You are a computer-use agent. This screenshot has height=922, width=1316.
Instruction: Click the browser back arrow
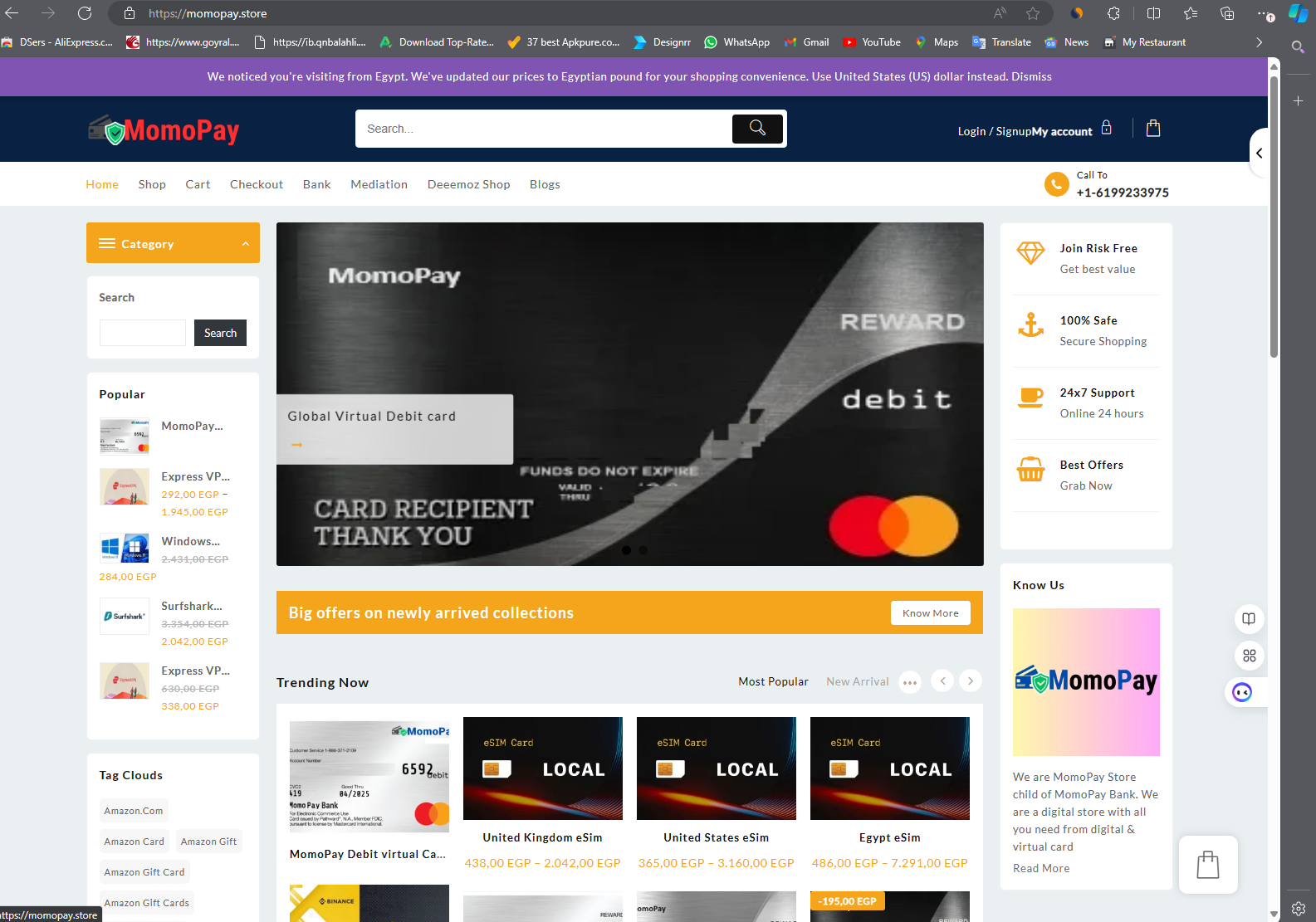[12, 13]
